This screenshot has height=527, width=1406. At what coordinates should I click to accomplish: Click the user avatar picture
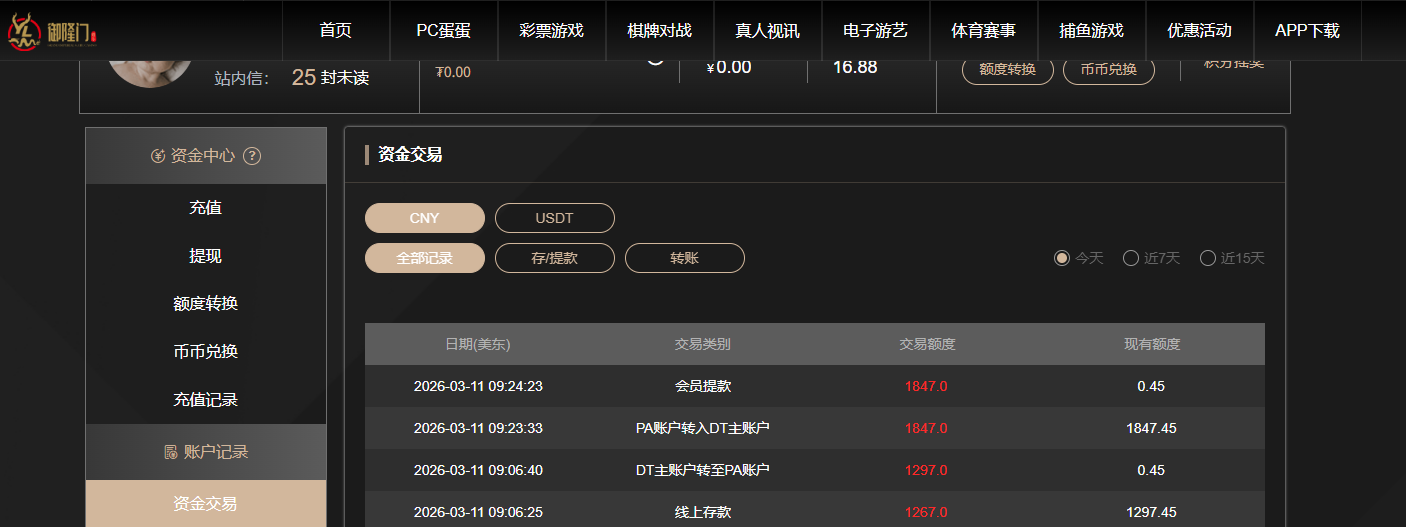(x=150, y=74)
